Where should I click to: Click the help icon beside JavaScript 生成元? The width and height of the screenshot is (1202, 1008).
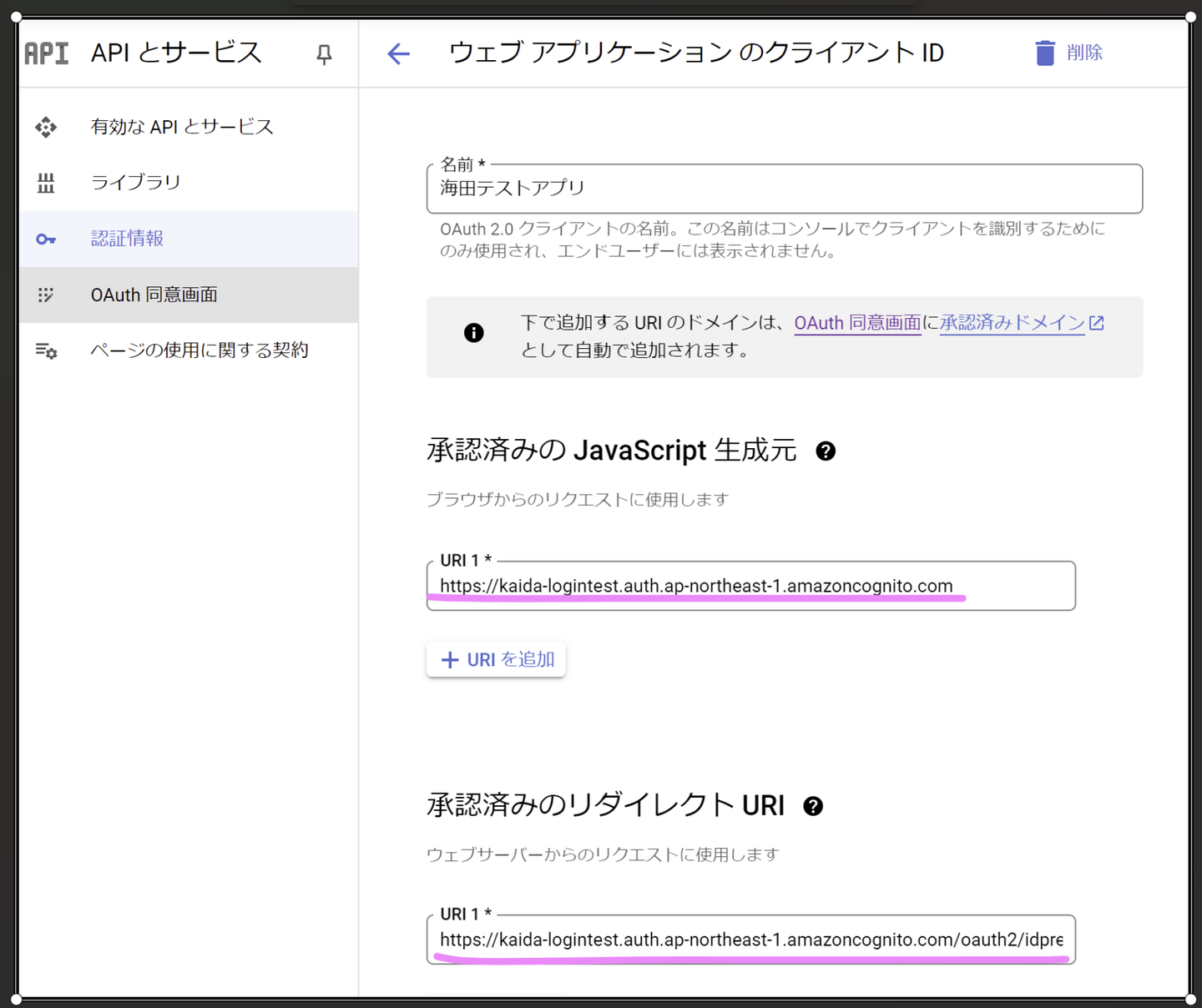(826, 451)
